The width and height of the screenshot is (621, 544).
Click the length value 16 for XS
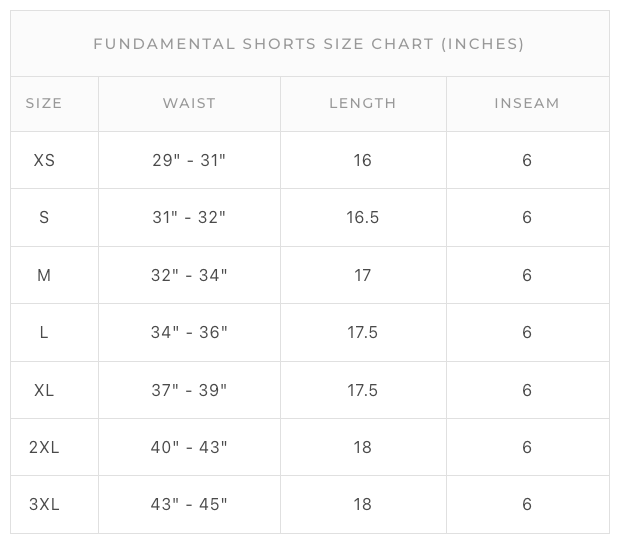coord(362,160)
